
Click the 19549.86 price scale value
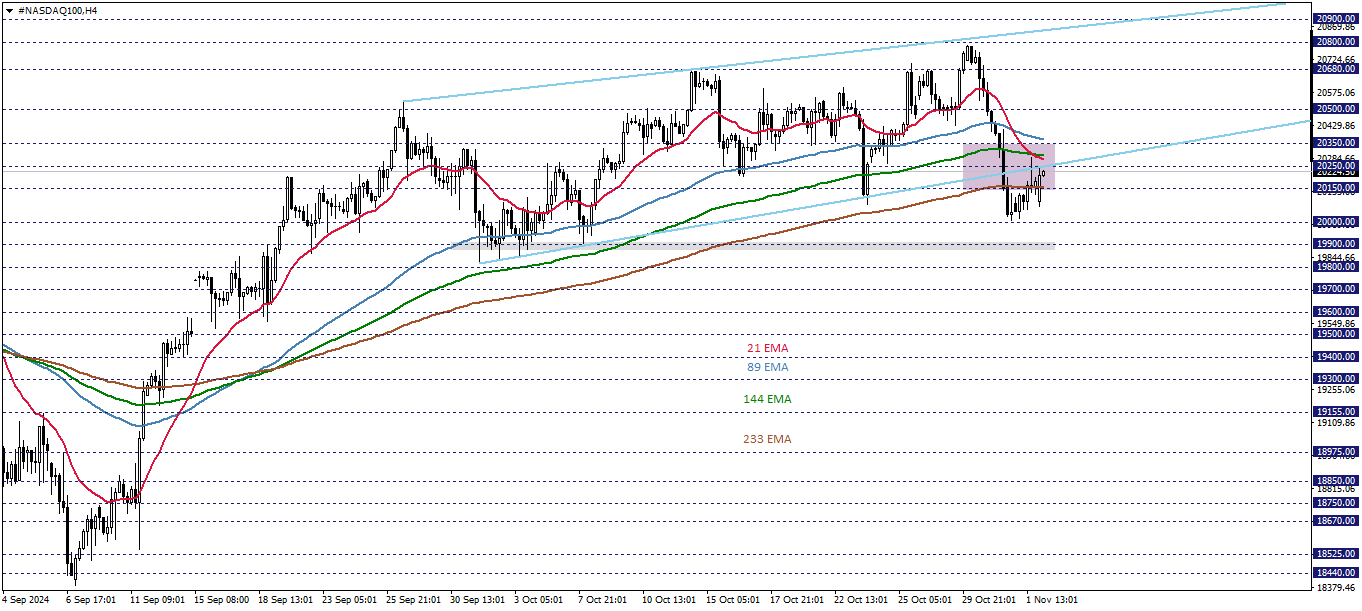1336,324
